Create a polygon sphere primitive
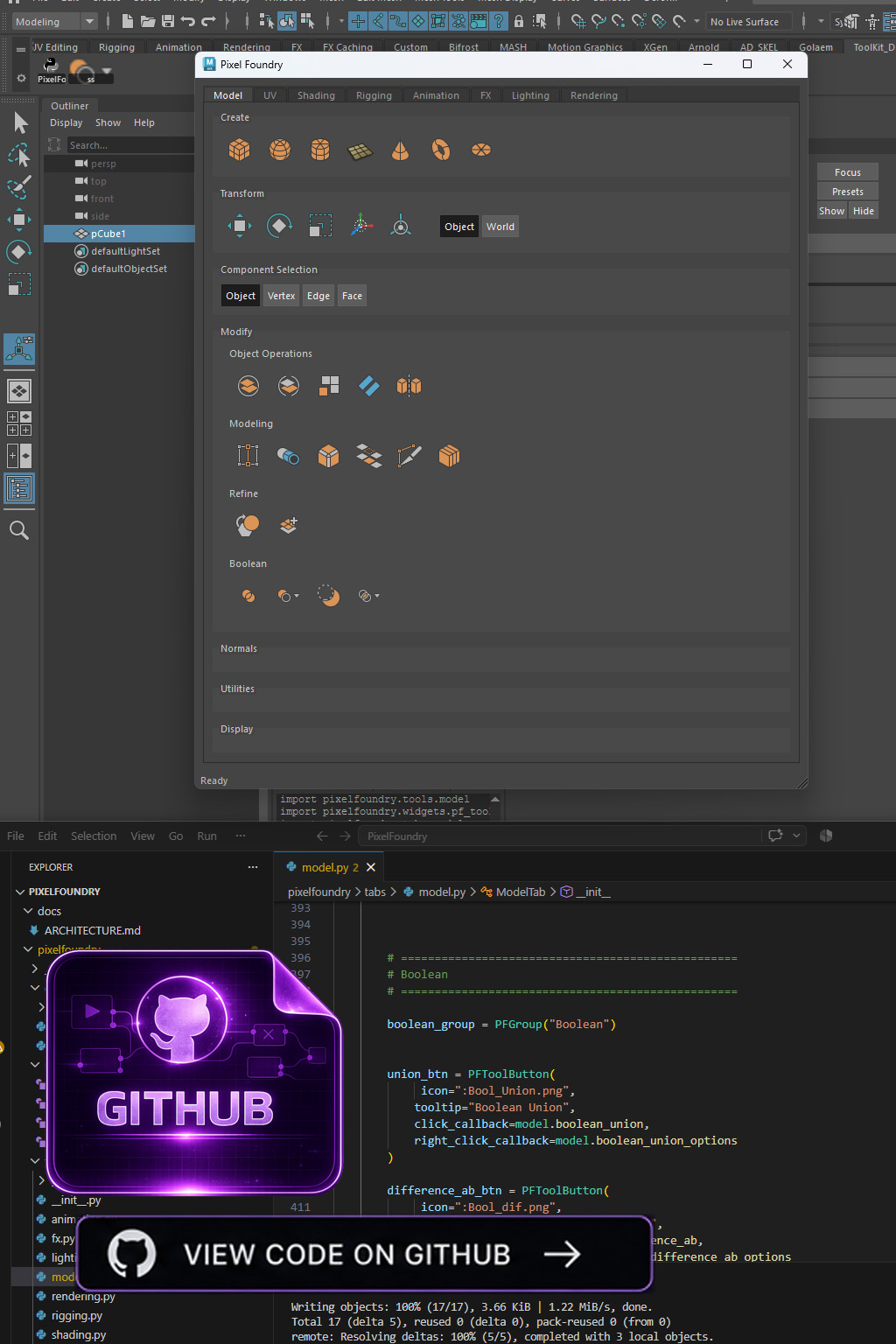 [280, 150]
